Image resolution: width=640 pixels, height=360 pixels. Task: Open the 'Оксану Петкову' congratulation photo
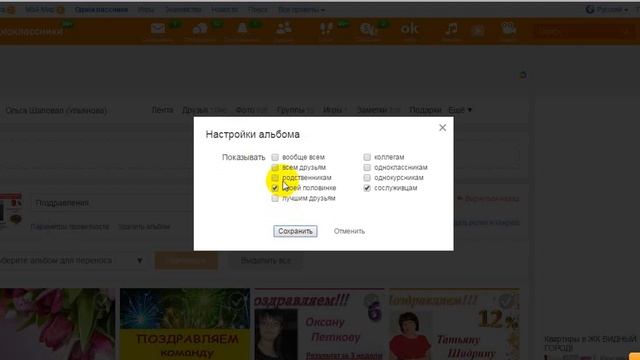click(319, 324)
